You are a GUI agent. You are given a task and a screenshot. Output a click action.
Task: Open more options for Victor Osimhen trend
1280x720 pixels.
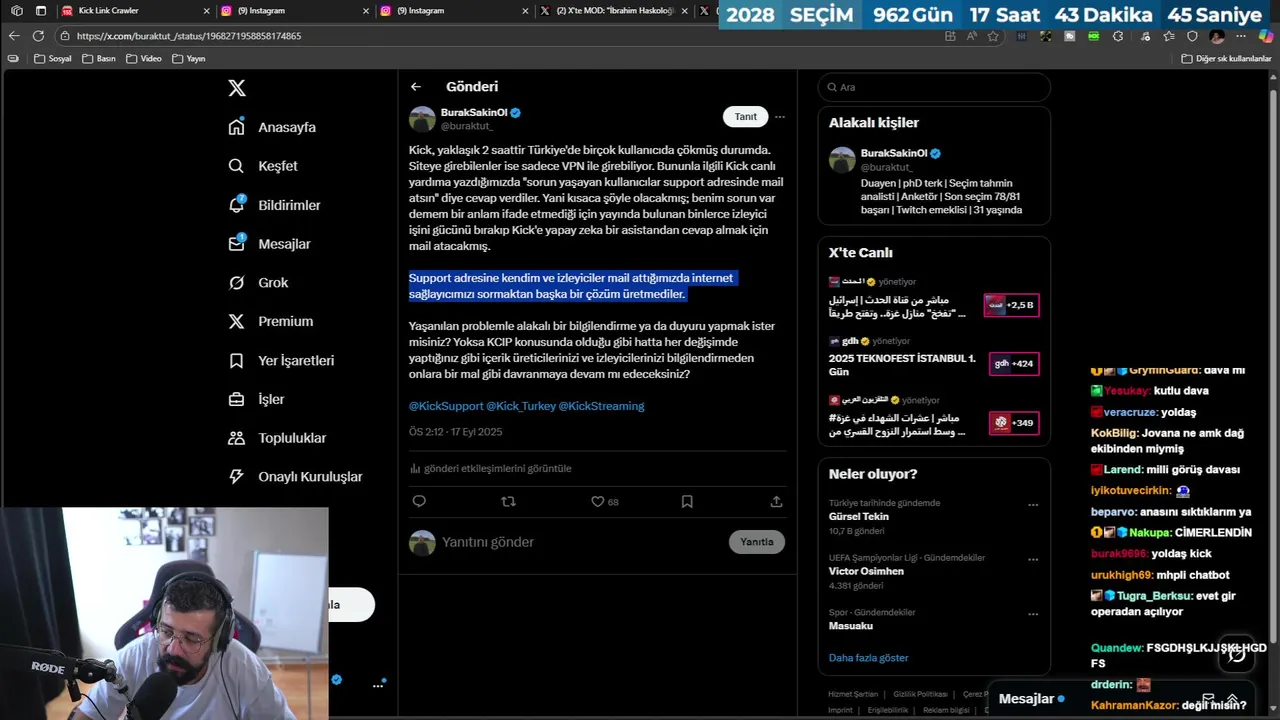(x=1033, y=559)
